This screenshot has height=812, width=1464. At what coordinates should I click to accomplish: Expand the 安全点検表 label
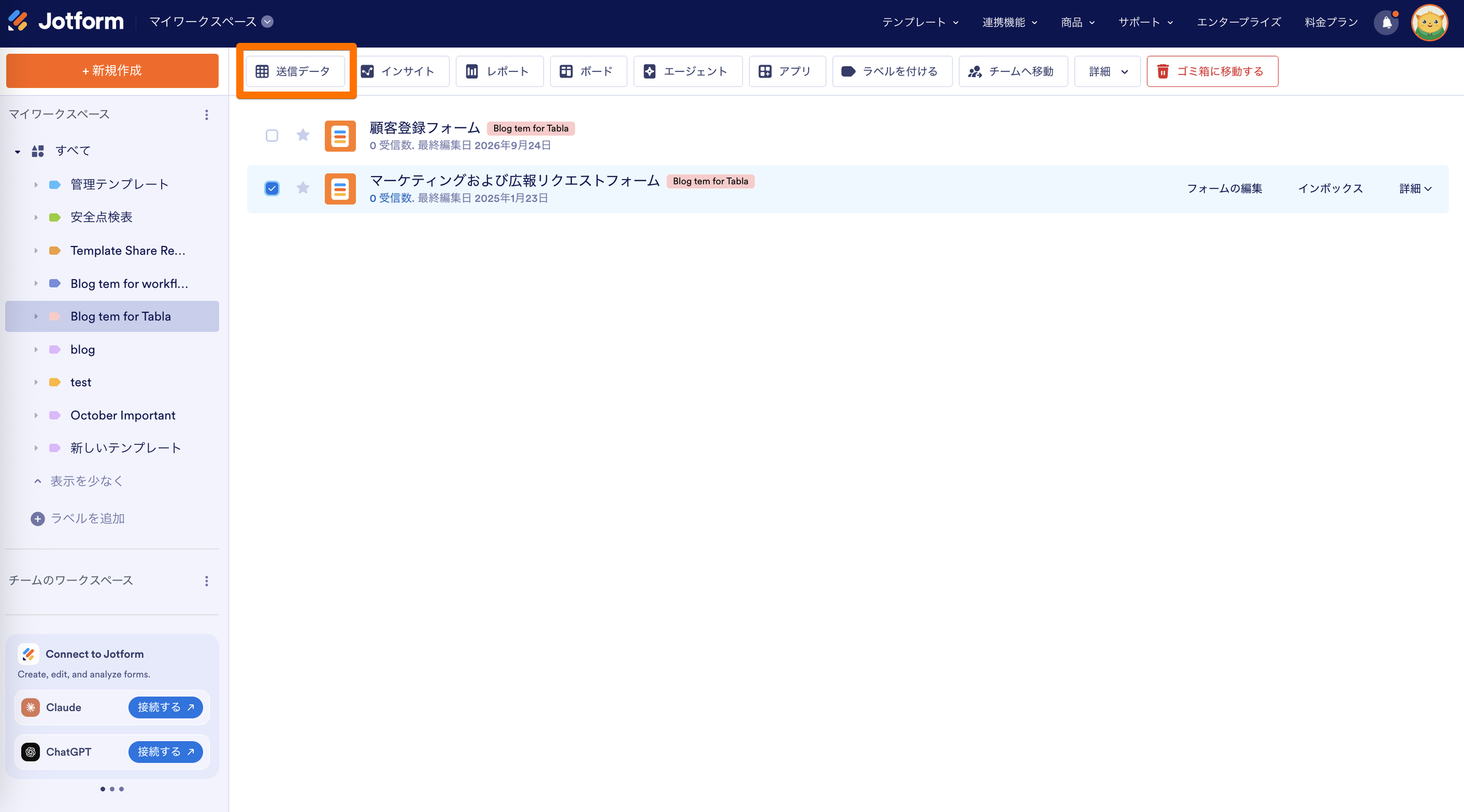(x=36, y=217)
